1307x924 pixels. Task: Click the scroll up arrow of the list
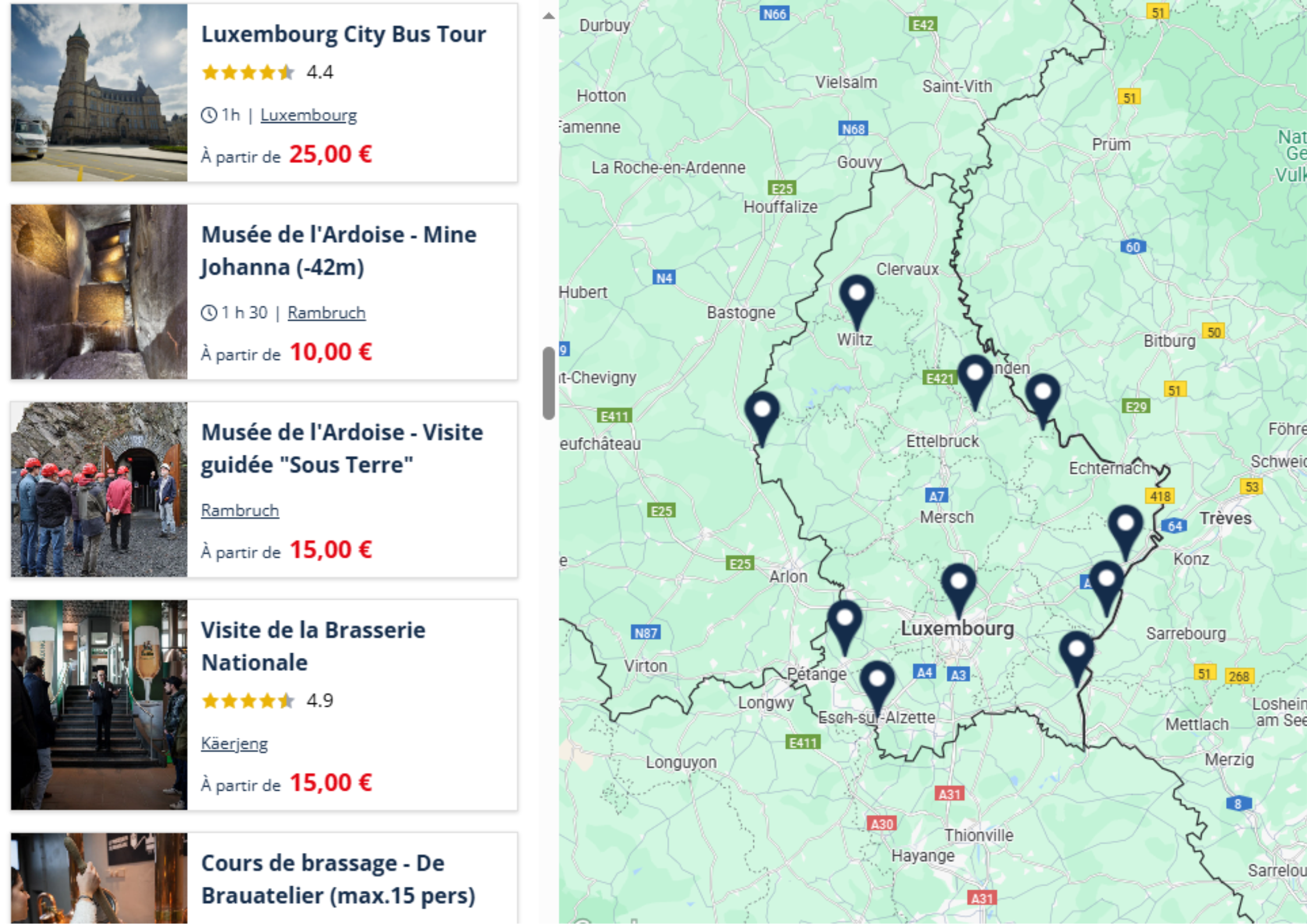[548, 16]
